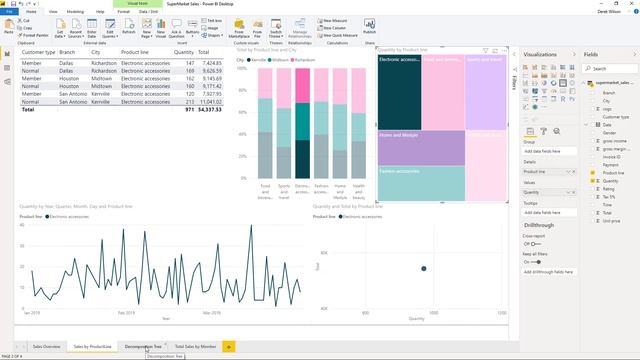This screenshot has height=360, width=640.
Task: Publish the report
Action: 369,26
